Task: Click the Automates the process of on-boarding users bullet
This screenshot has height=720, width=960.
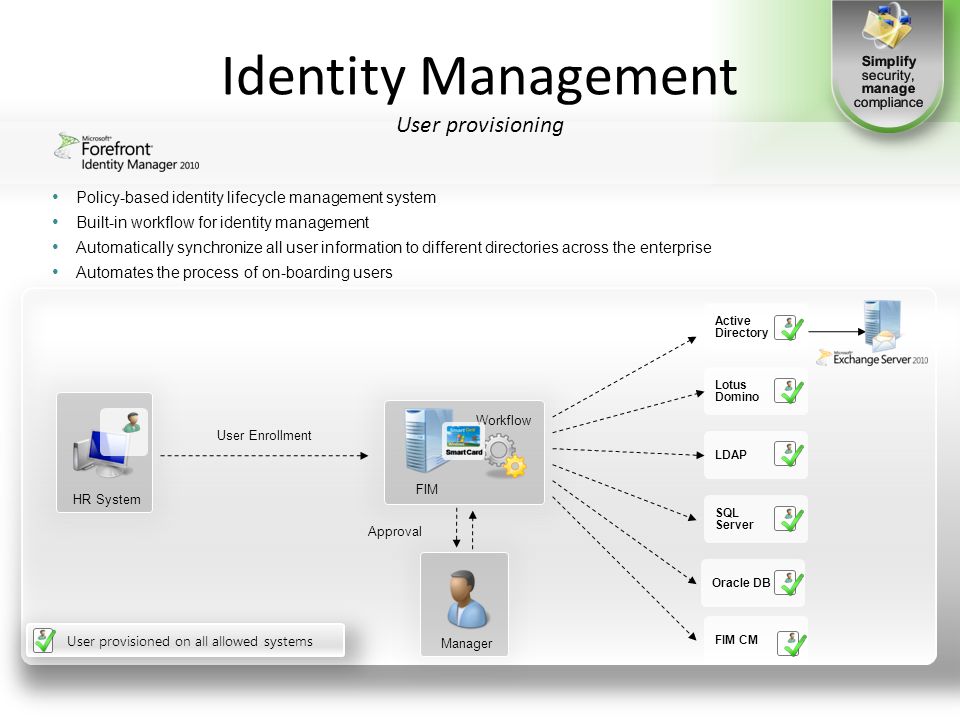Action: pos(234,272)
